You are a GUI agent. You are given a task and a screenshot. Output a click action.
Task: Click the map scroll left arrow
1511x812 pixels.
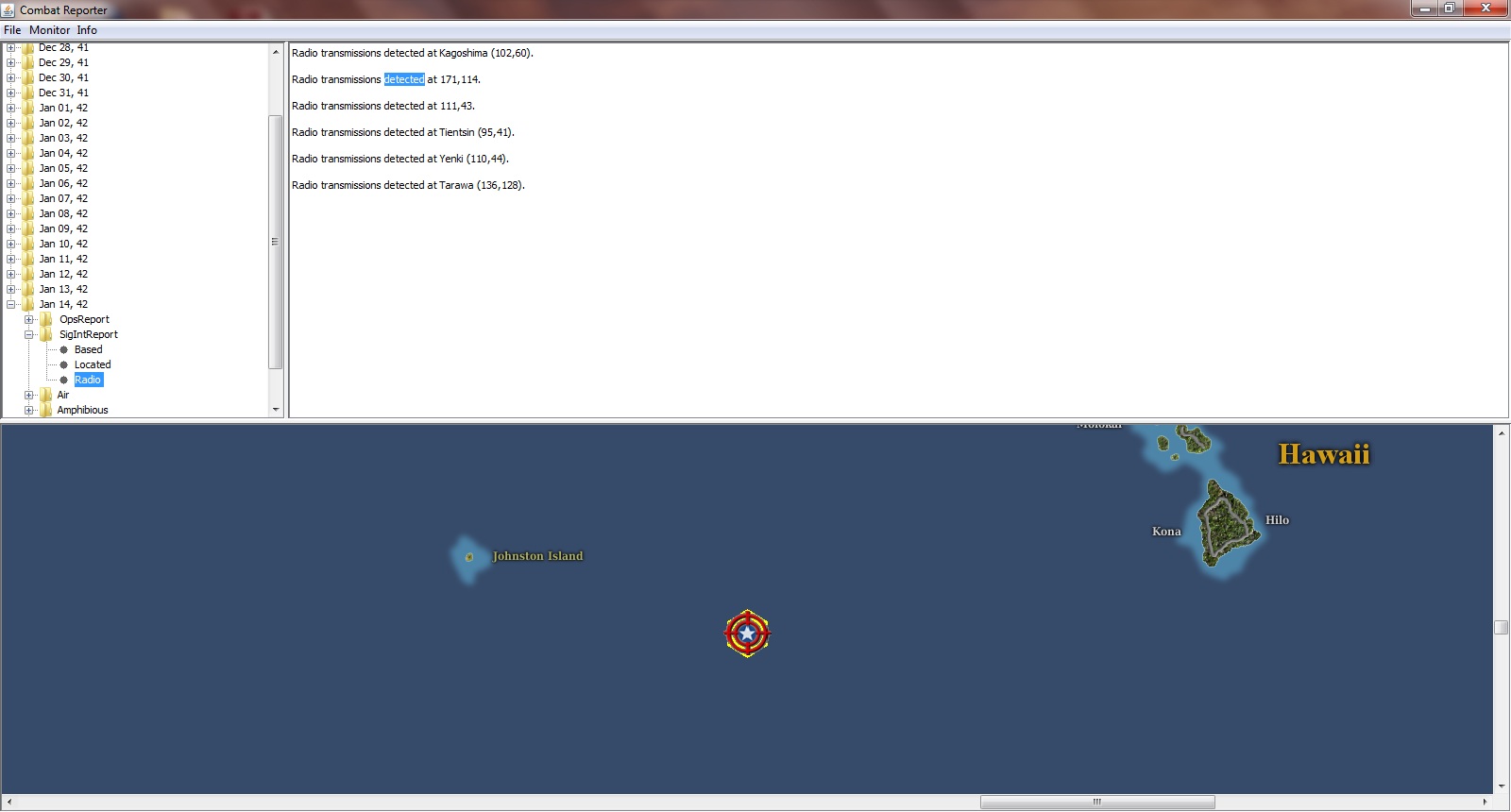(8, 803)
